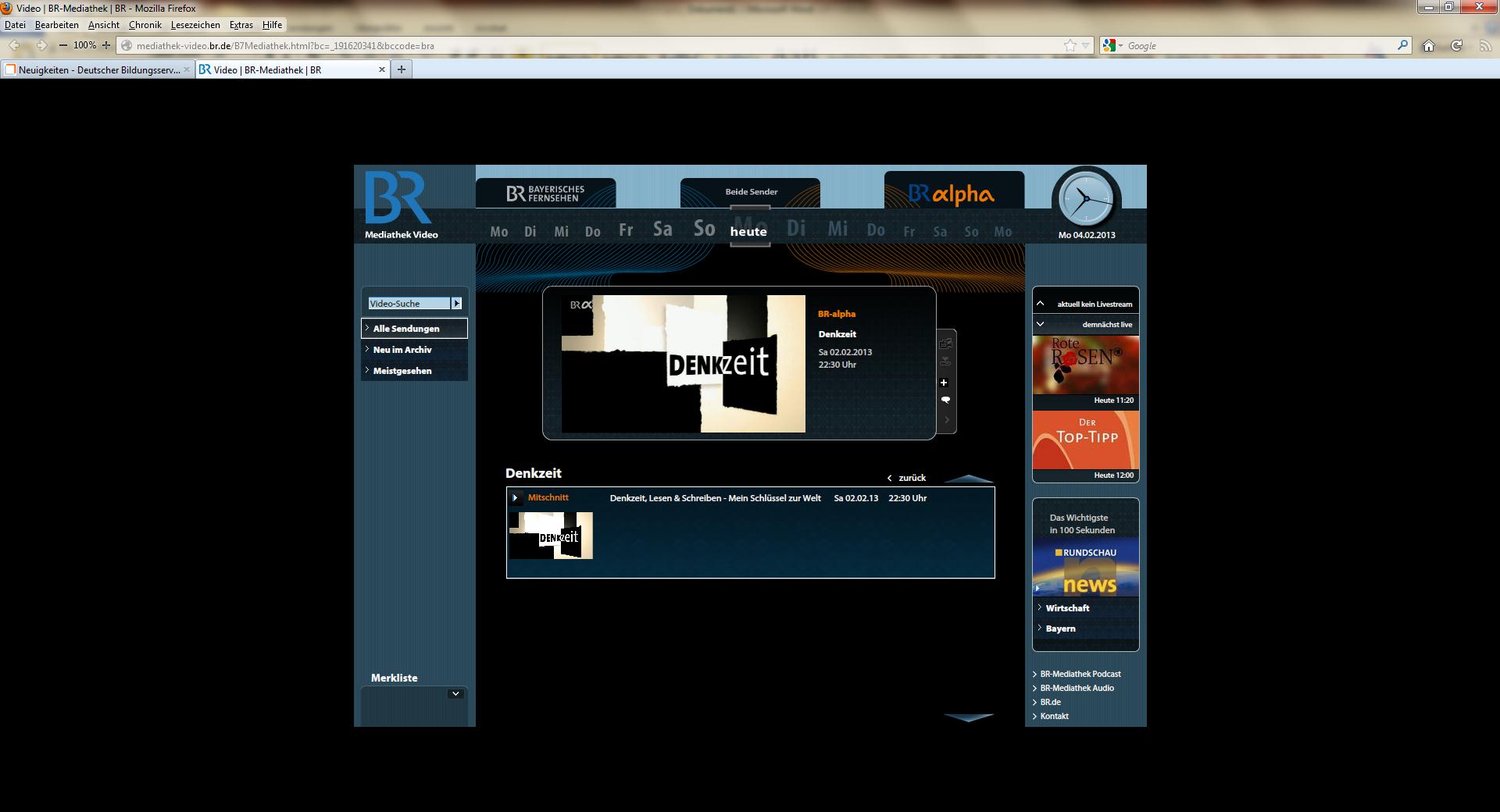Open the Datei menu

(15, 25)
